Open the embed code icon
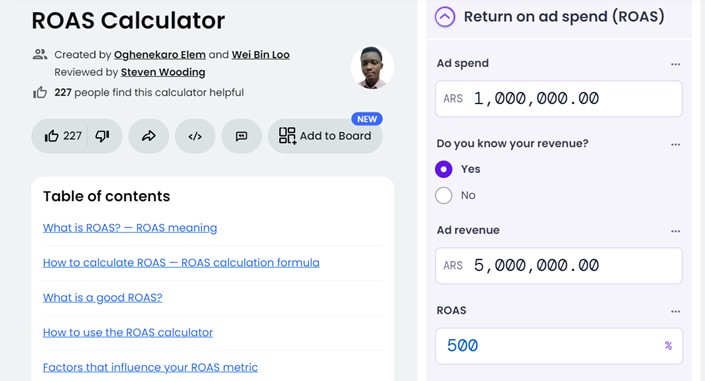705x381 pixels. pyautogui.click(x=195, y=136)
